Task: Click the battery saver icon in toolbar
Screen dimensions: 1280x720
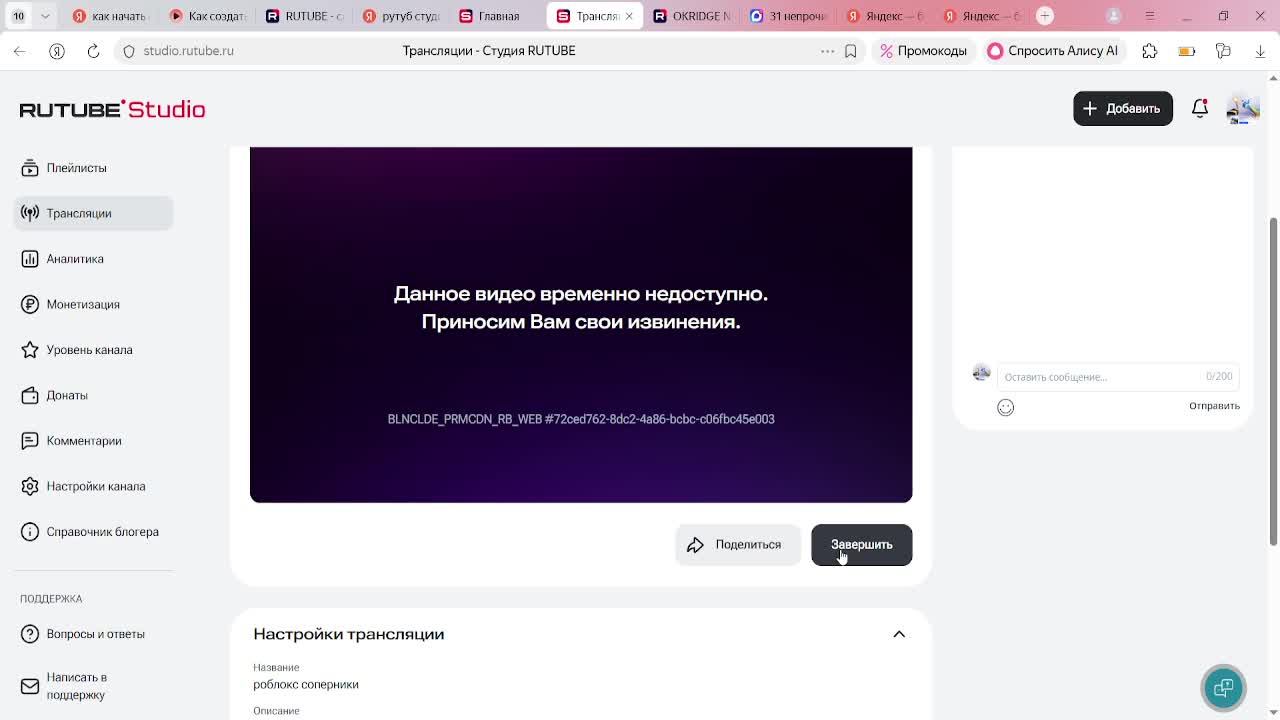Action: (x=1187, y=51)
